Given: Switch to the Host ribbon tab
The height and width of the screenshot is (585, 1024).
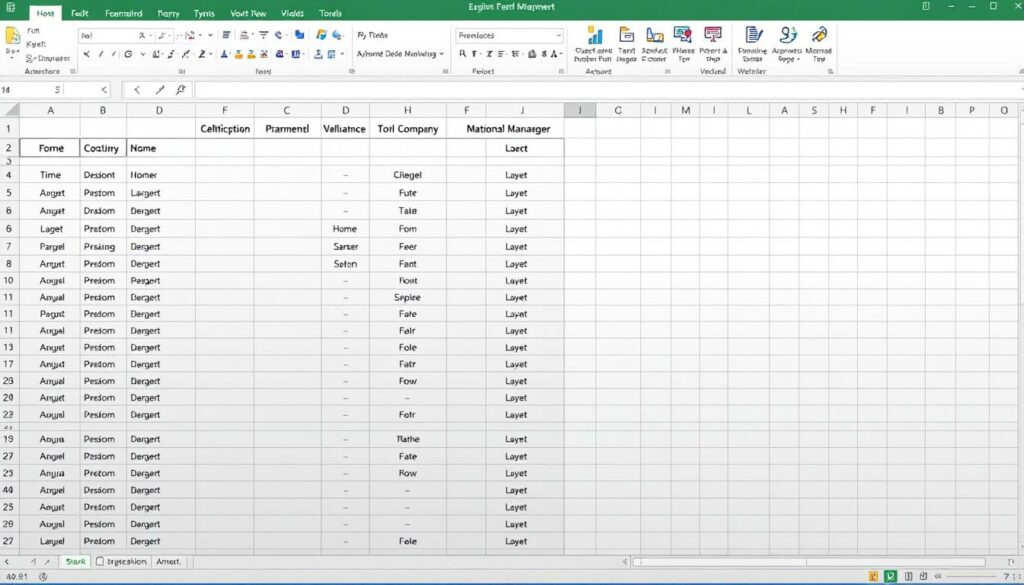Looking at the screenshot, I should pyautogui.click(x=46, y=13).
